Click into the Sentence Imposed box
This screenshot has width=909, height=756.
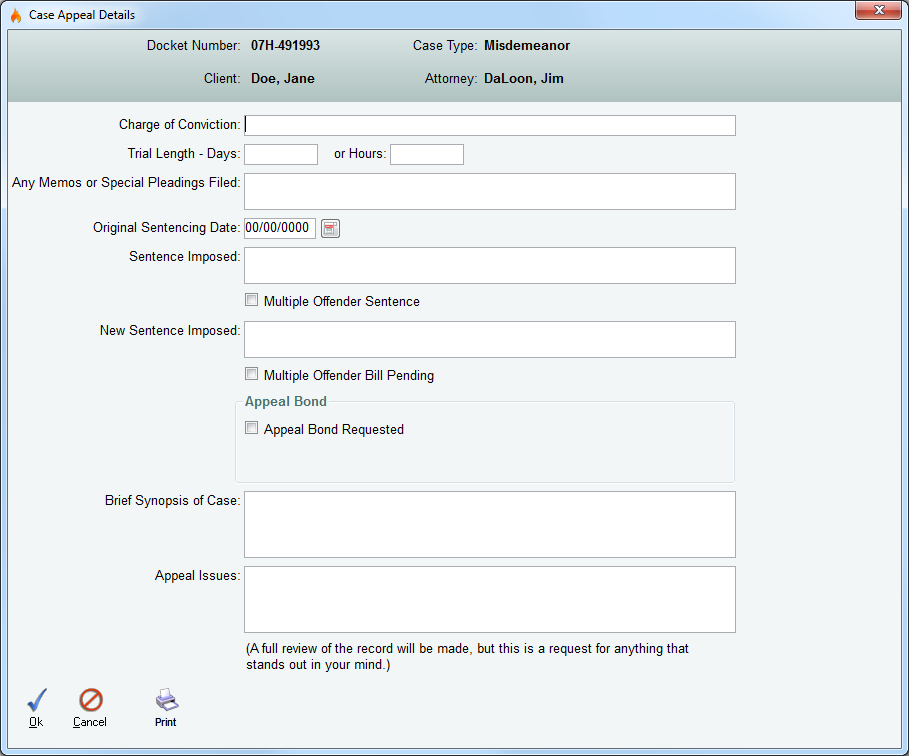(x=490, y=265)
